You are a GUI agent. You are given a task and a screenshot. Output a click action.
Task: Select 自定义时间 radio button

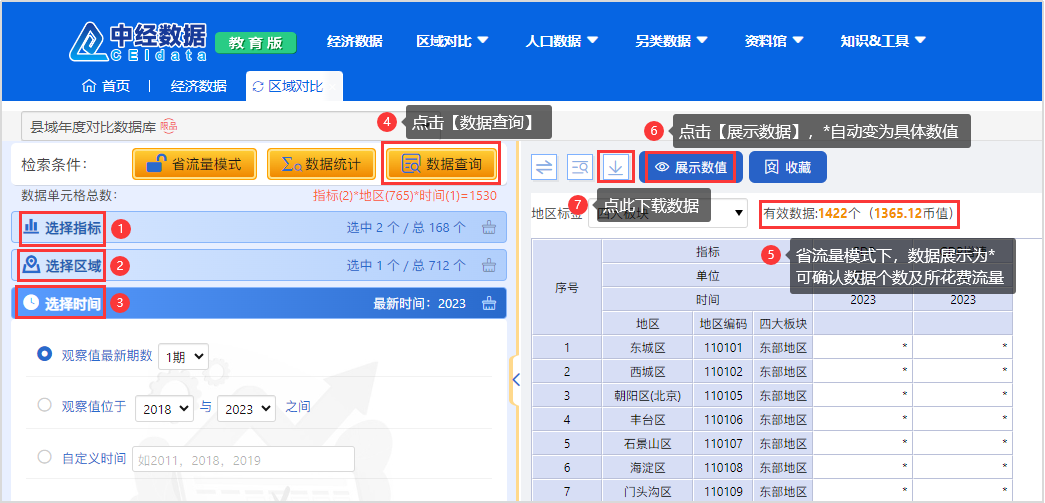44,458
